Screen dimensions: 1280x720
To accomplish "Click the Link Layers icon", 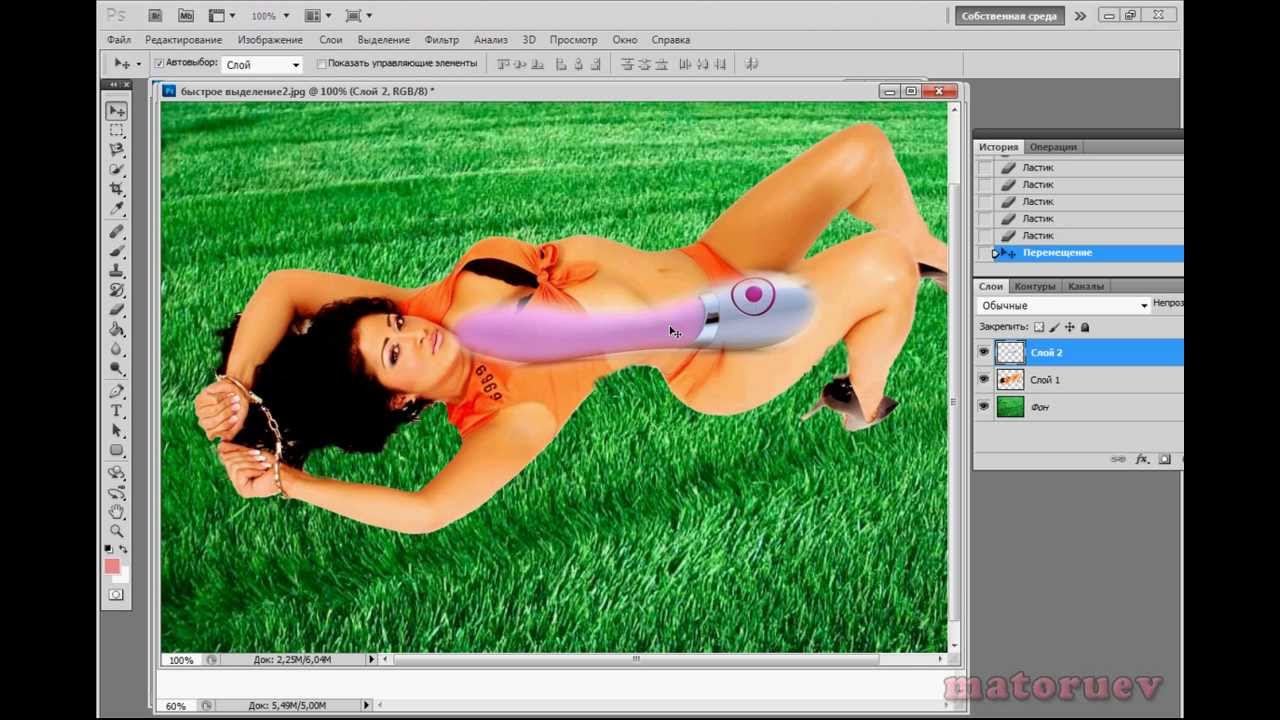I will click(x=1119, y=459).
